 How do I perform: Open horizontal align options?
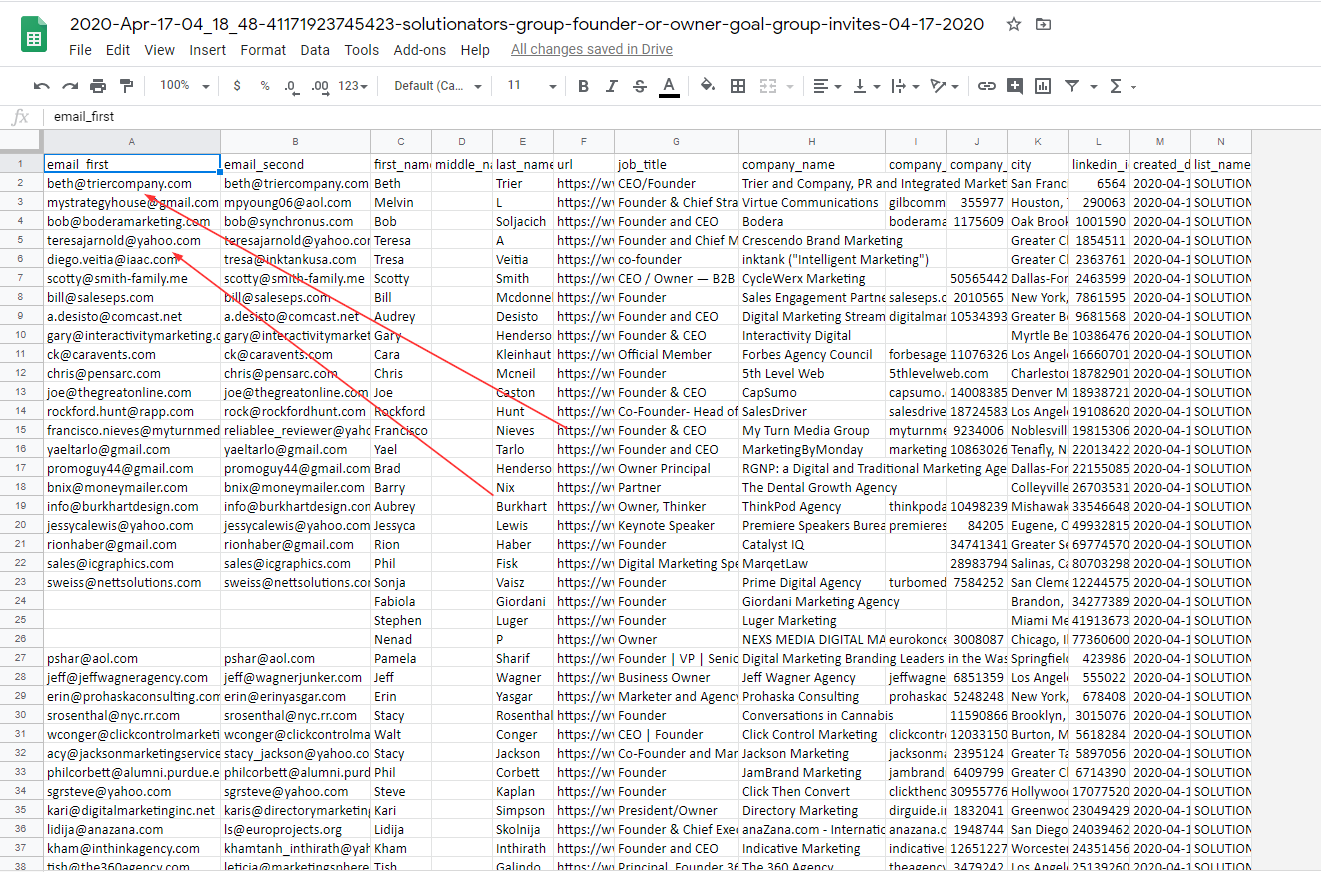click(826, 86)
